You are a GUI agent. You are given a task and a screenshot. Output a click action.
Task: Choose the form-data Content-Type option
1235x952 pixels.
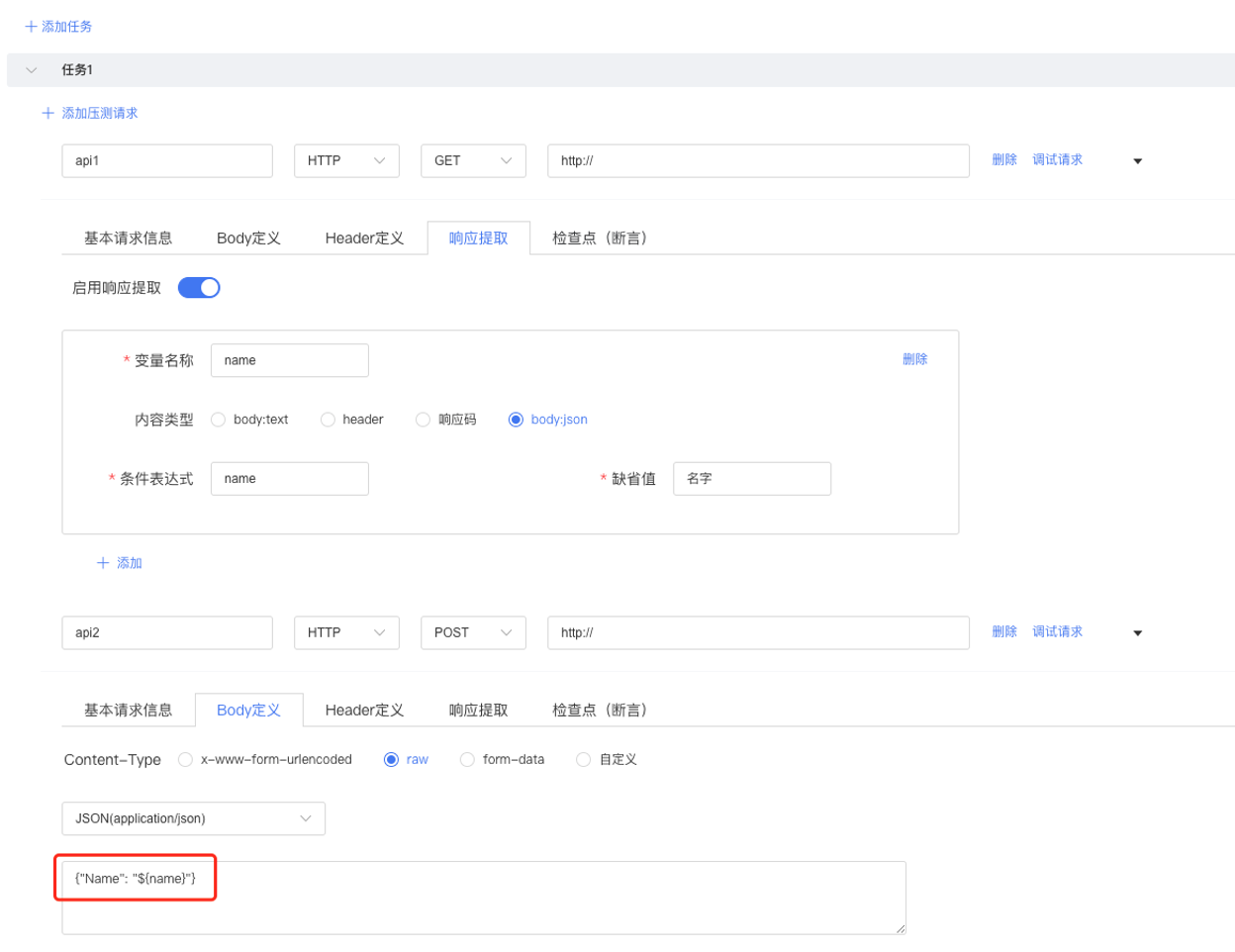(x=467, y=760)
